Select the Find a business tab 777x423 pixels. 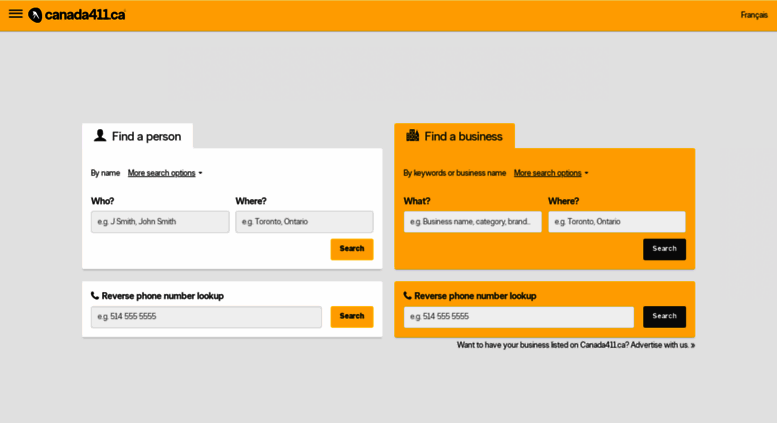[x=454, y=136]
